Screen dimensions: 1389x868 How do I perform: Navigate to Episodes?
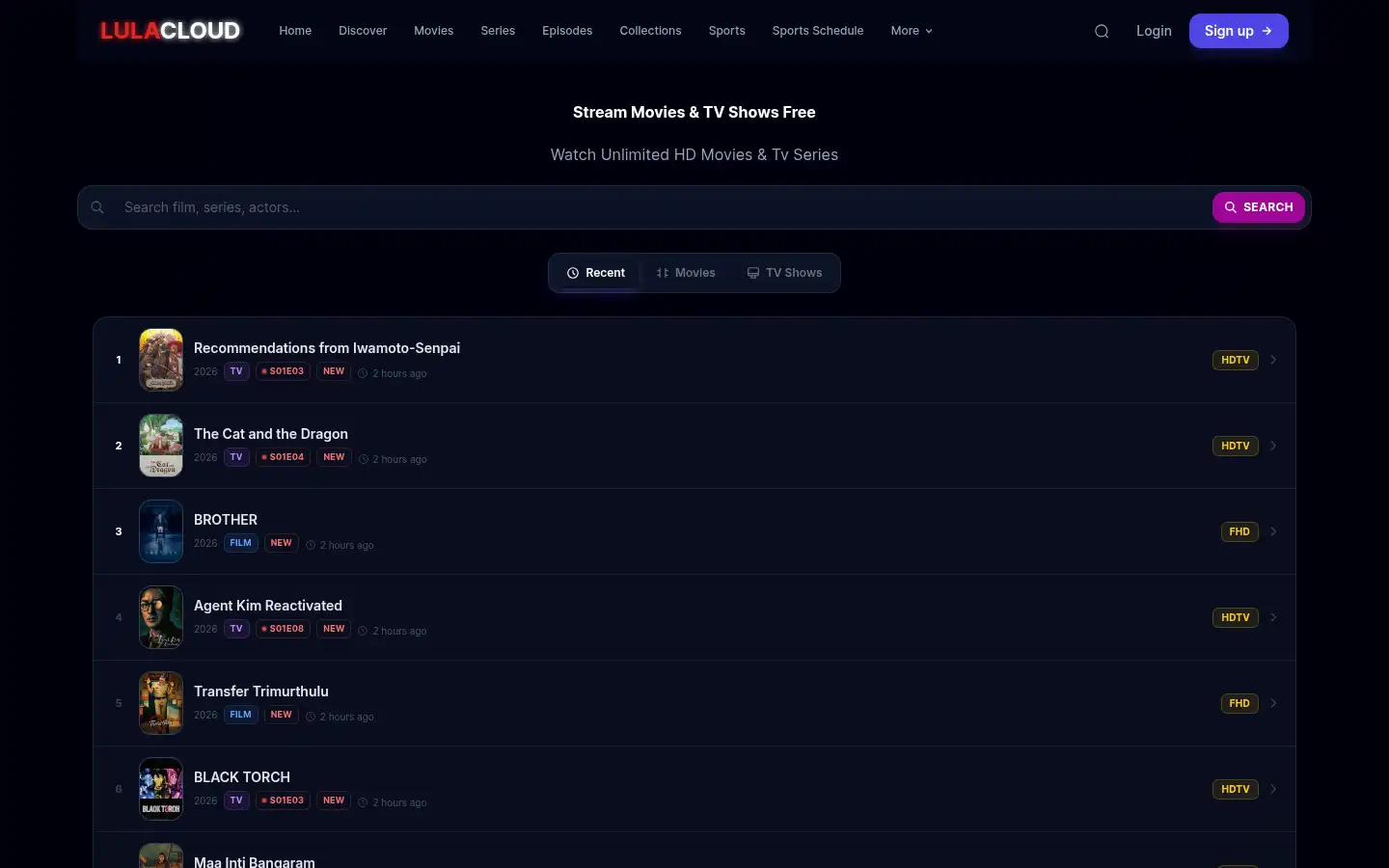(567, 31)
